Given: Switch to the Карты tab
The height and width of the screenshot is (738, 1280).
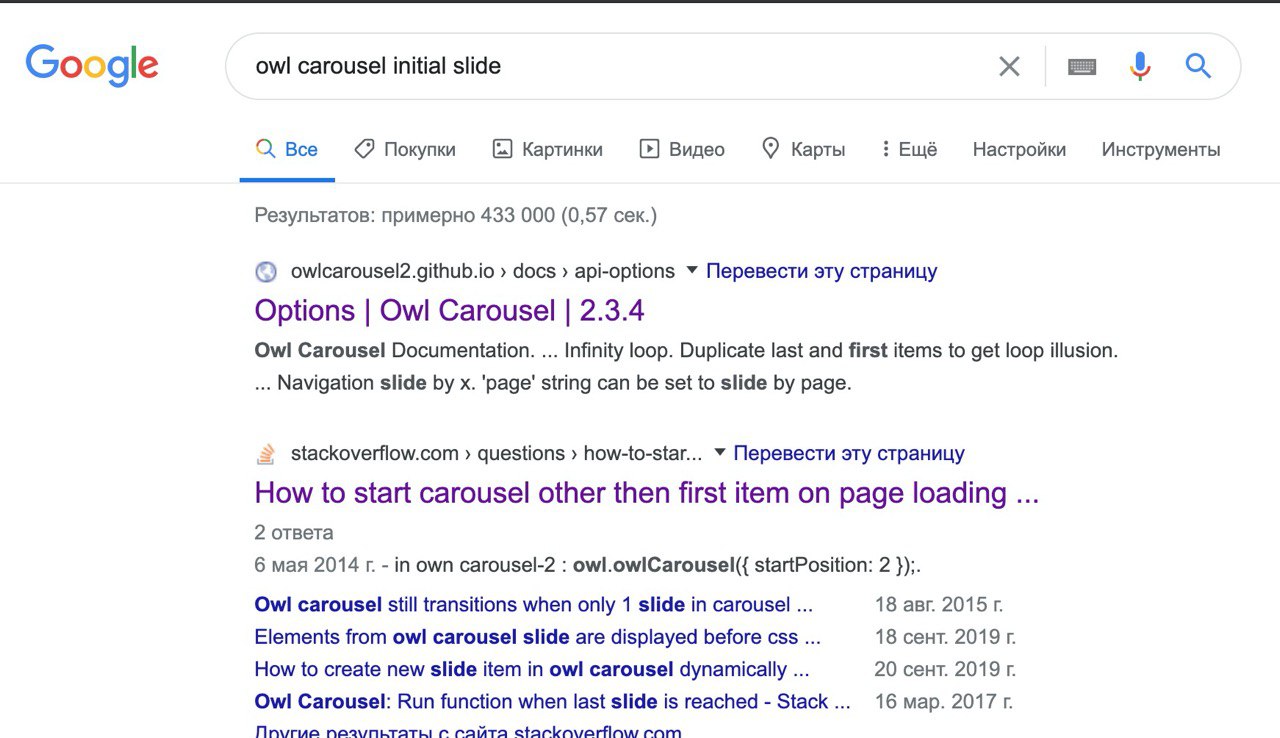Looking at the screenshot, I should click(803, 150).
